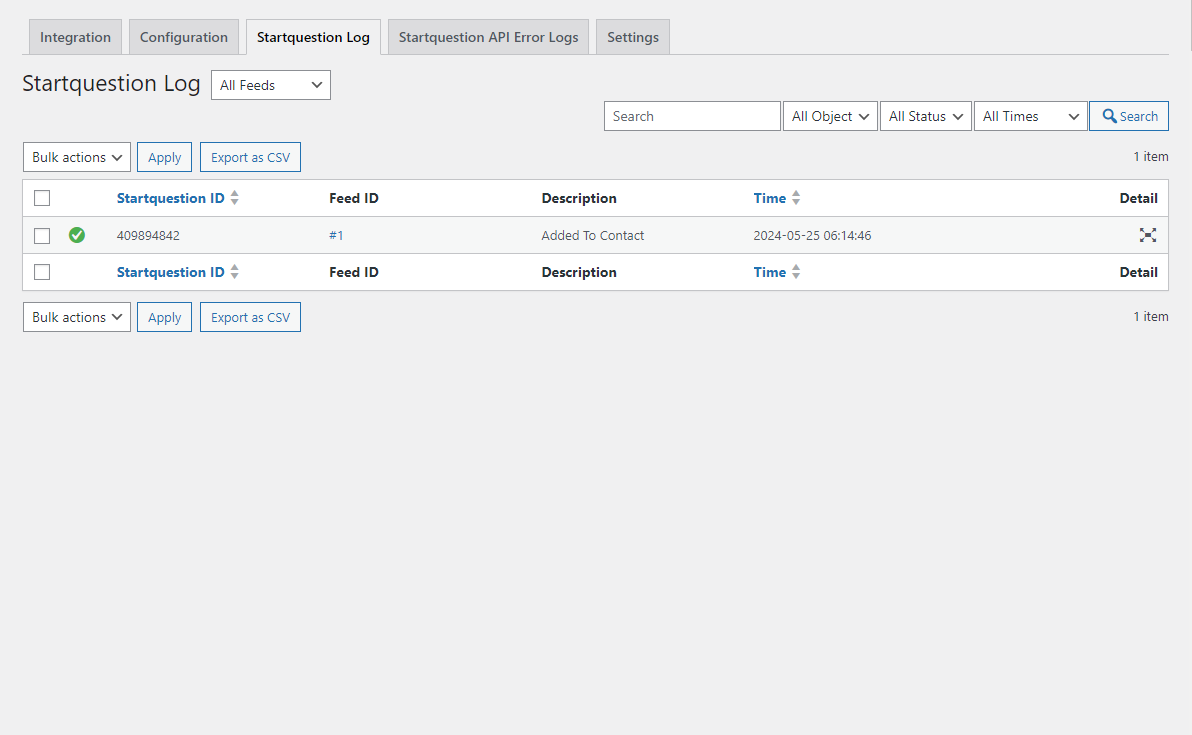Click the timestamp 2024-05-25 06:14:46
This screenshot has width=1192, height=735.
pos(812,236)
